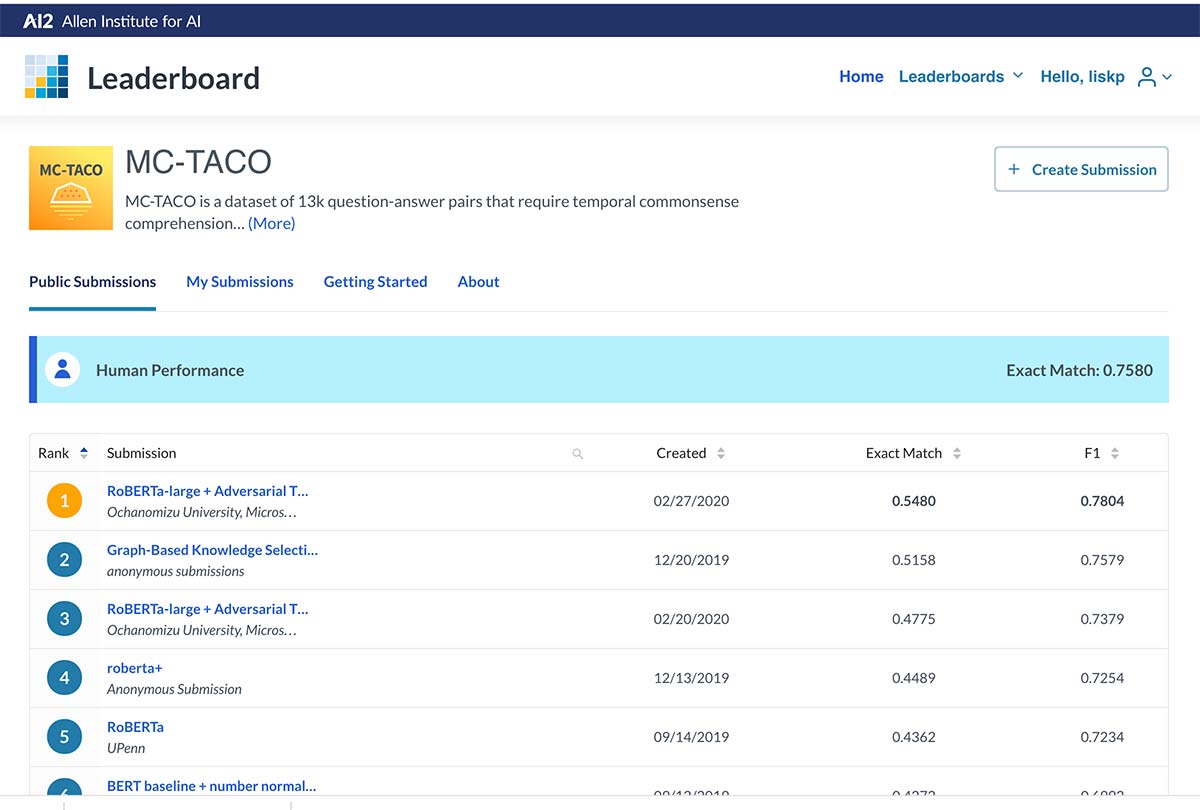The width and height of the screenshot is (1200, 810).
Task: Sort the table by Exact Match
Action: [x=957, y=453]
